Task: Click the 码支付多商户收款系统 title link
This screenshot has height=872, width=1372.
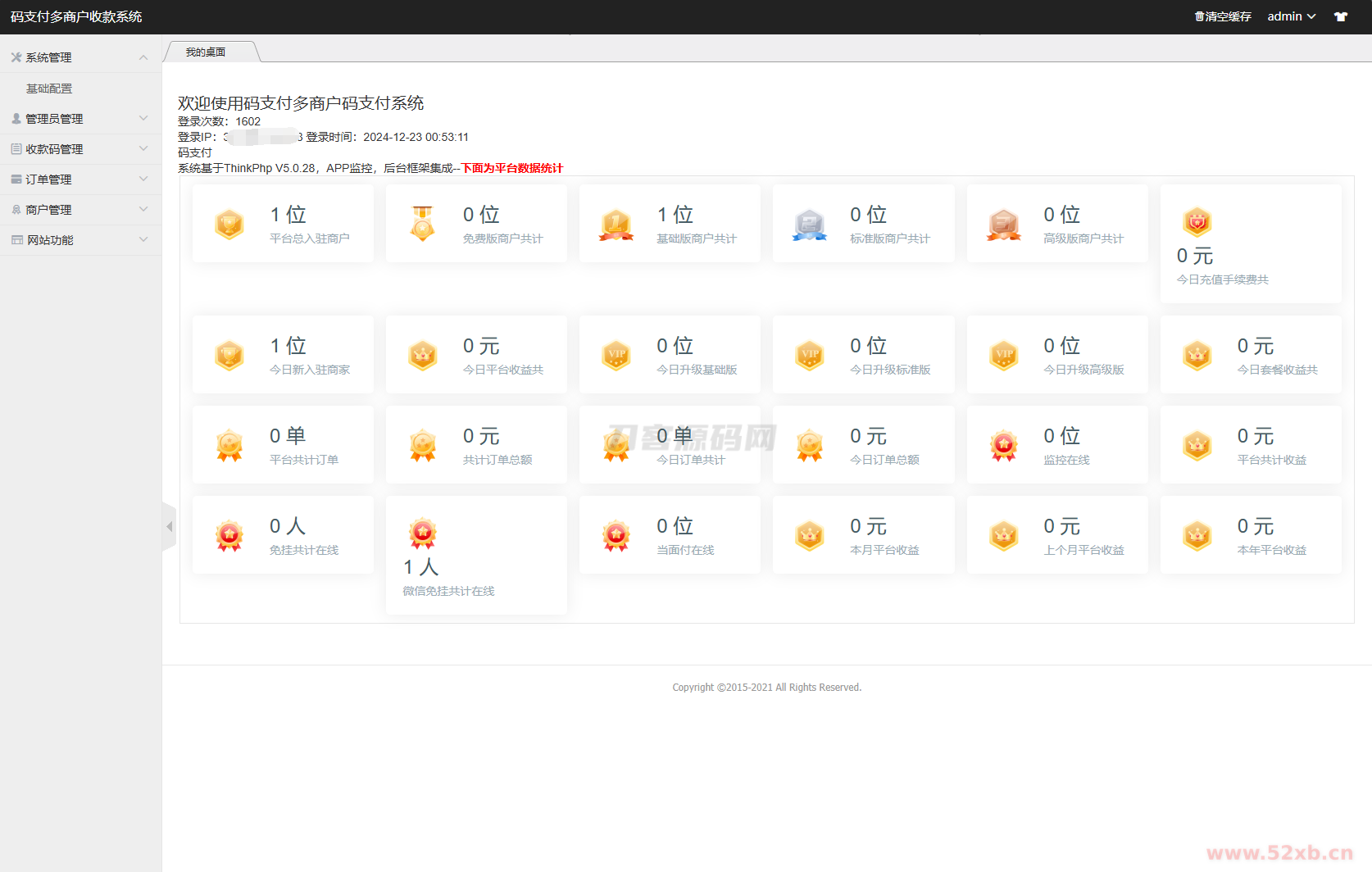Action: (76, 16)
